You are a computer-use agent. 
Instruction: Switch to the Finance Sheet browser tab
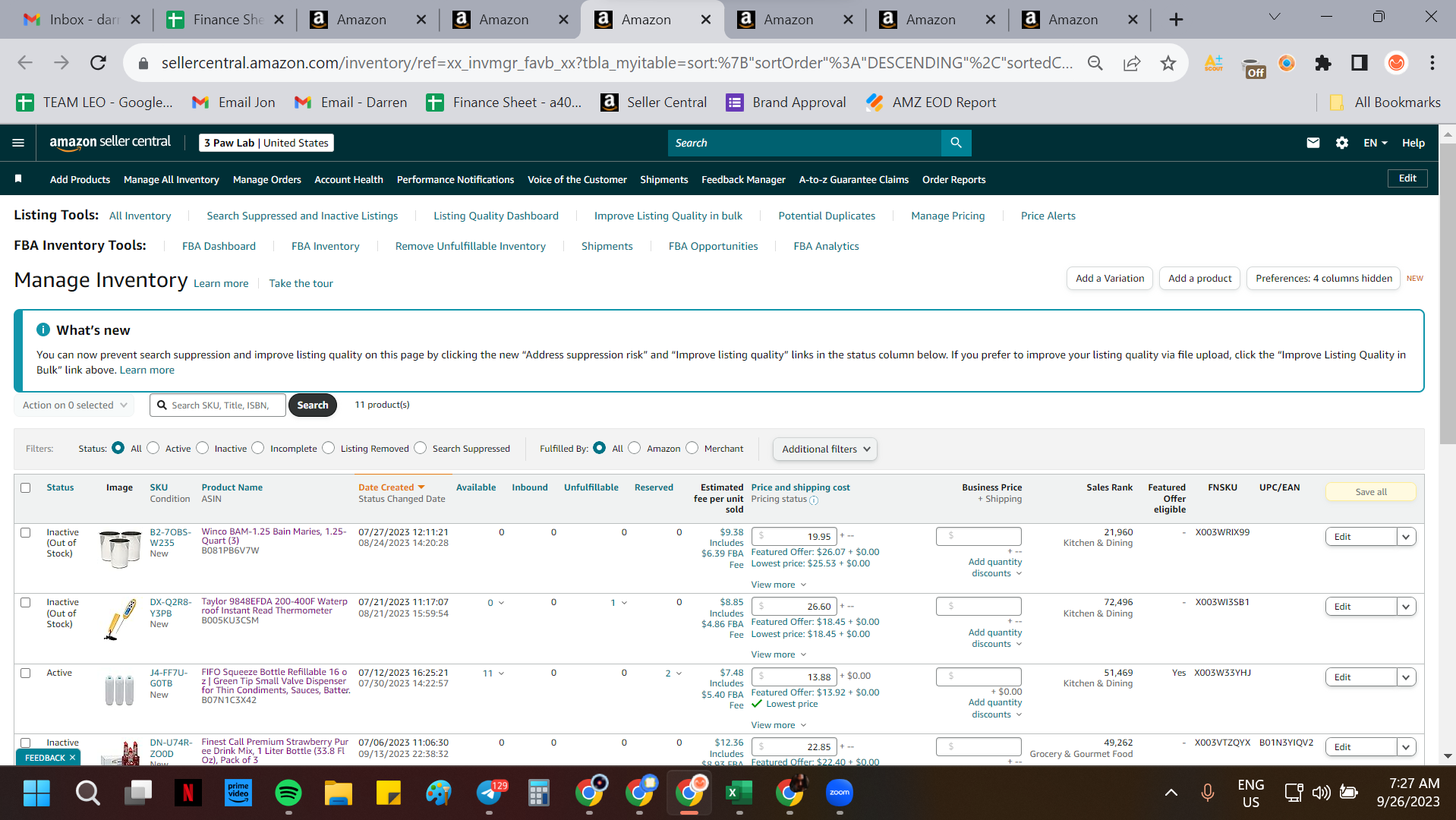point(225,20)
